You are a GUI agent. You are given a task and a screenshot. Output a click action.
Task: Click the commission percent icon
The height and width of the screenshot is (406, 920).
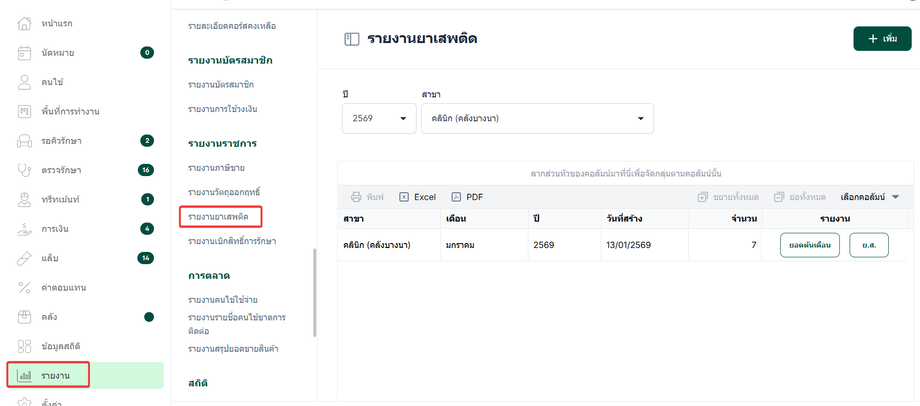pos(25,288)
